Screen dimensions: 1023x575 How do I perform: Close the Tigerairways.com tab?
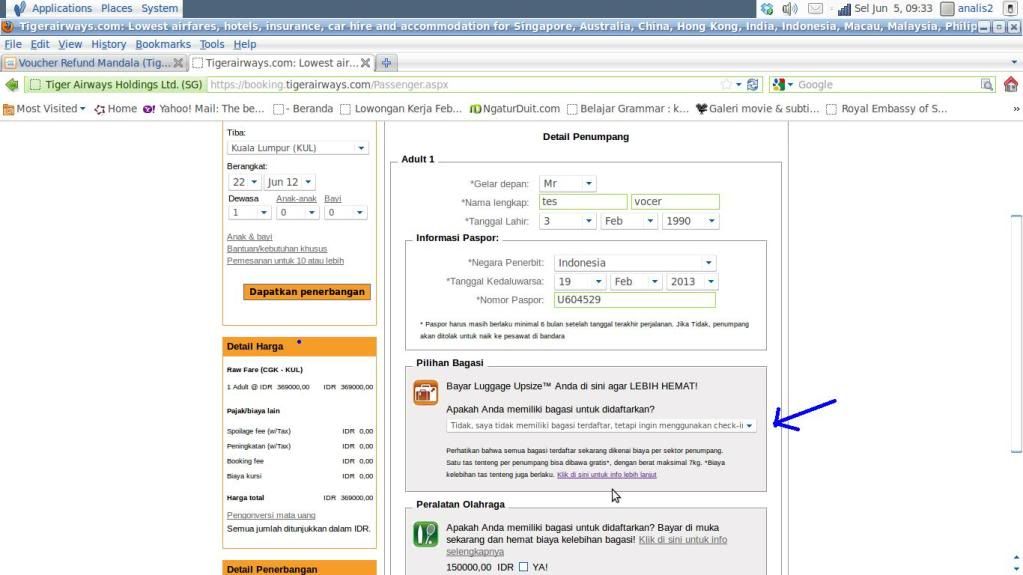click(x=365, y=63)
